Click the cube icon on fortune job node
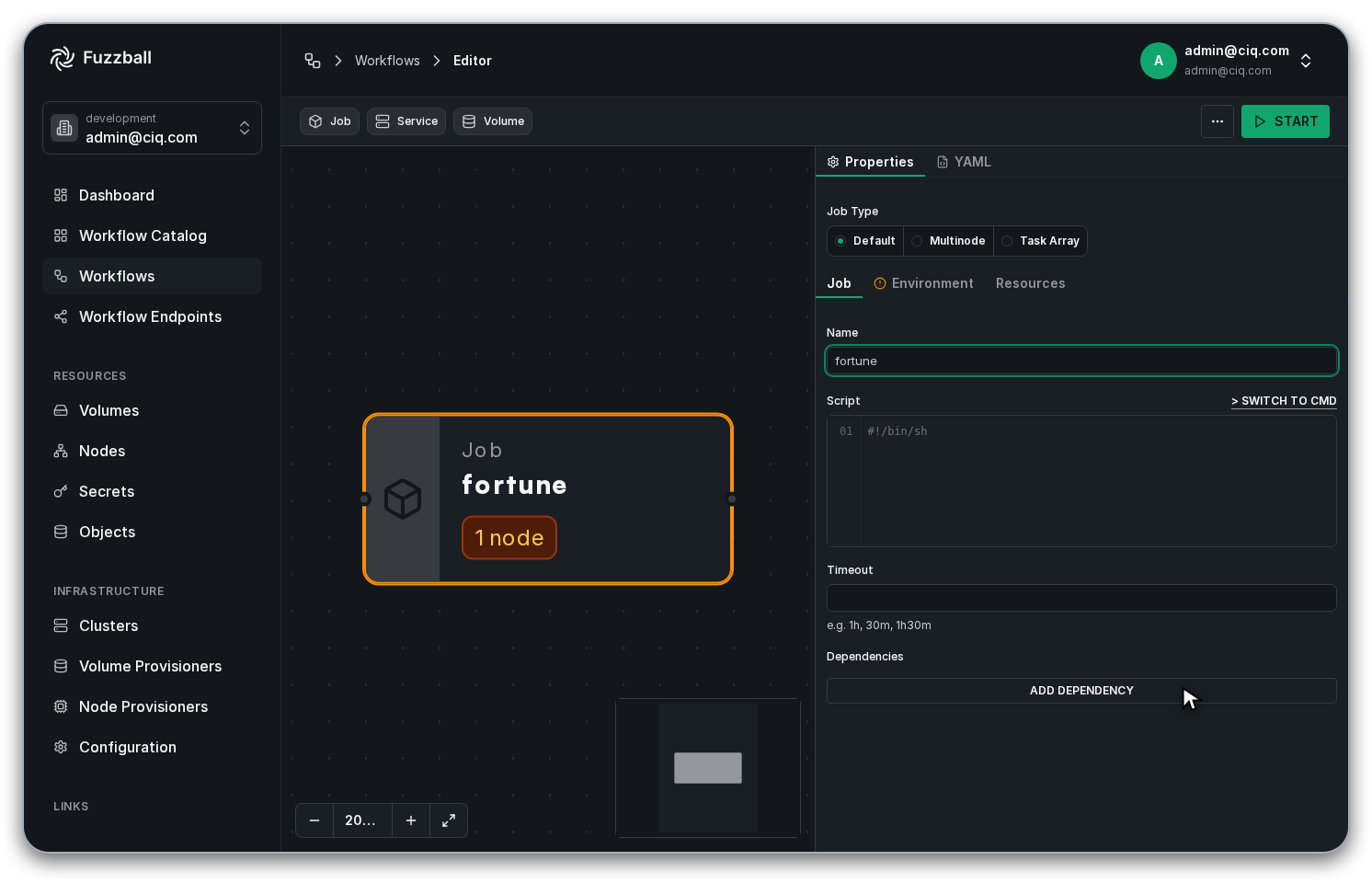Viewport: 1372px width, 883px height. (403, 499)
